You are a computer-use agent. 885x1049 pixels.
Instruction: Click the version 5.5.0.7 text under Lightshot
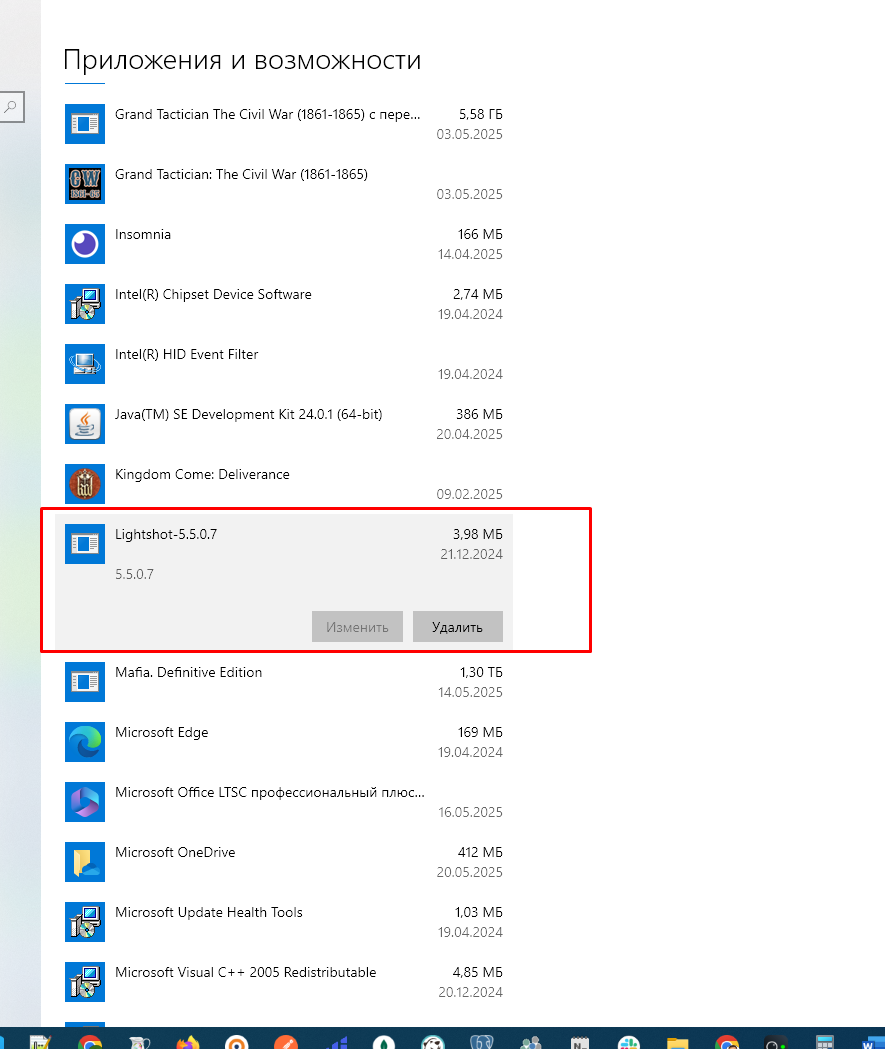tap(134, 574)
